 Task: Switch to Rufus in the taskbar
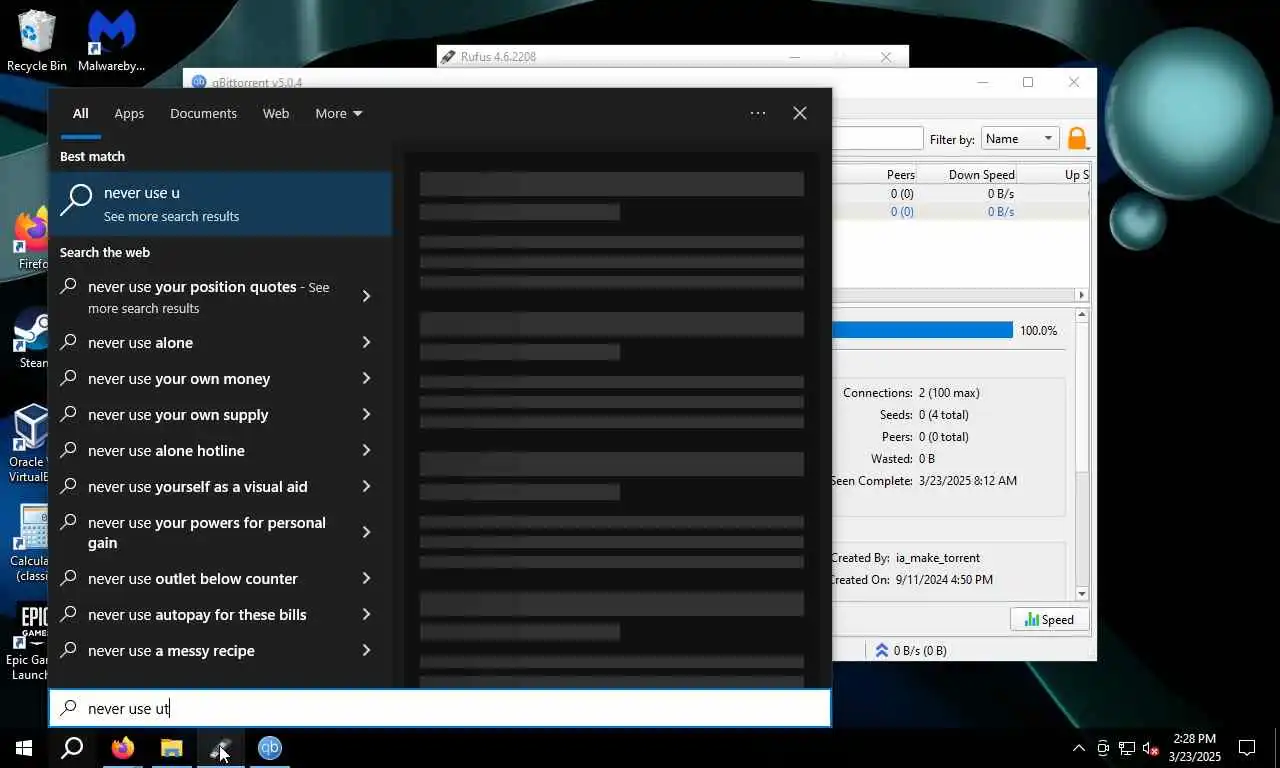(221, 747)
